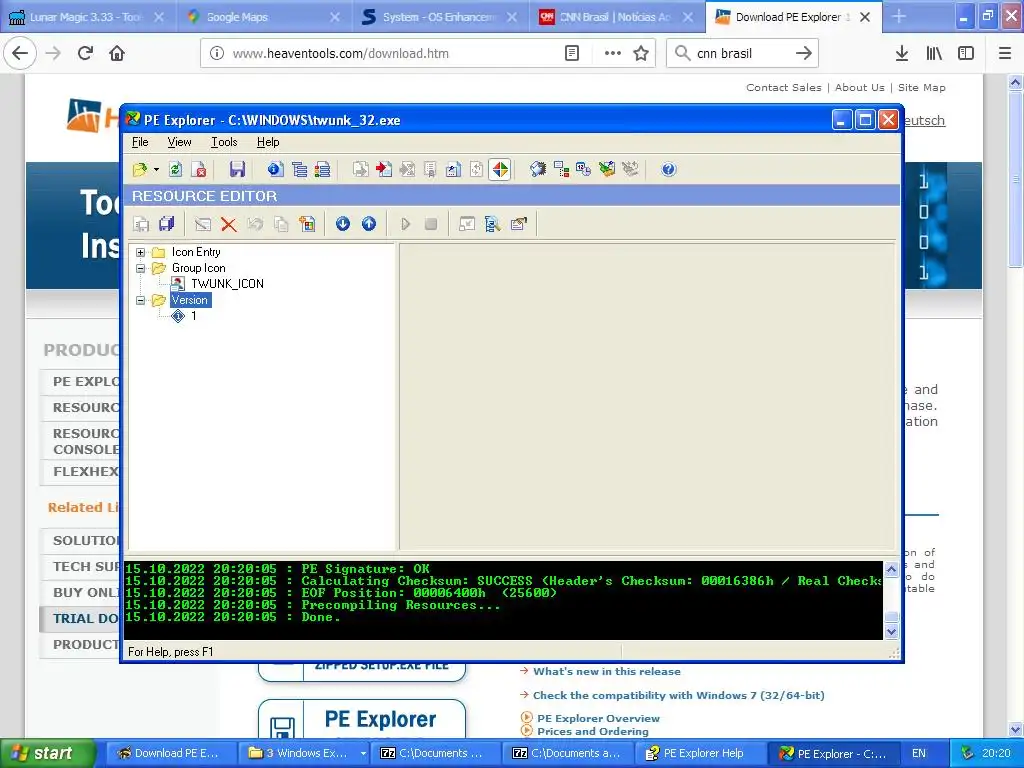This screenshot has height=768, width=1024.
Task: Click the search box containing 'cnn brasil'
Action: pyautogui.click(x=743, y=54)
